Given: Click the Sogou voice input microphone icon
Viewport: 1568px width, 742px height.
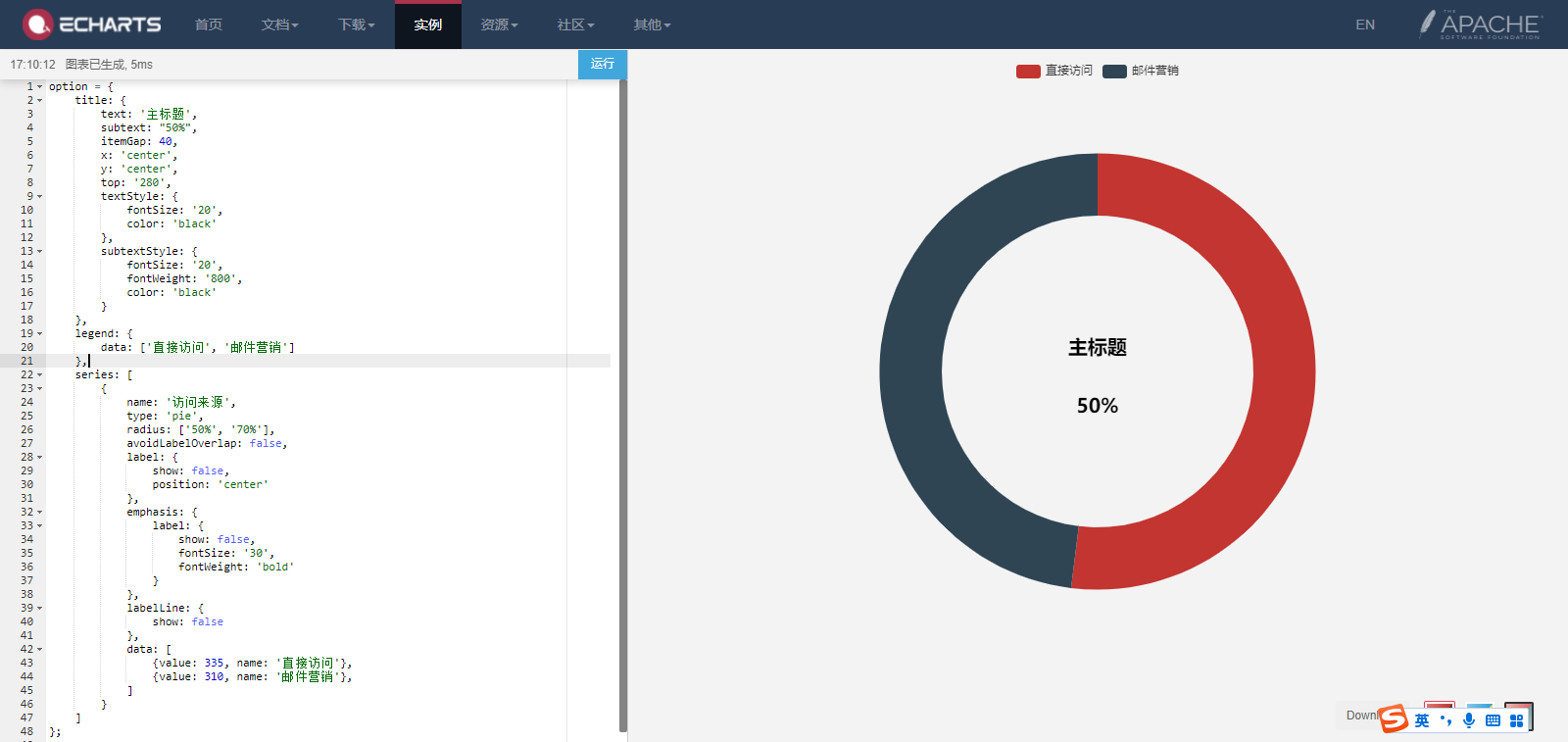Looking at the screenshot, I should [x=1469, y=720].
